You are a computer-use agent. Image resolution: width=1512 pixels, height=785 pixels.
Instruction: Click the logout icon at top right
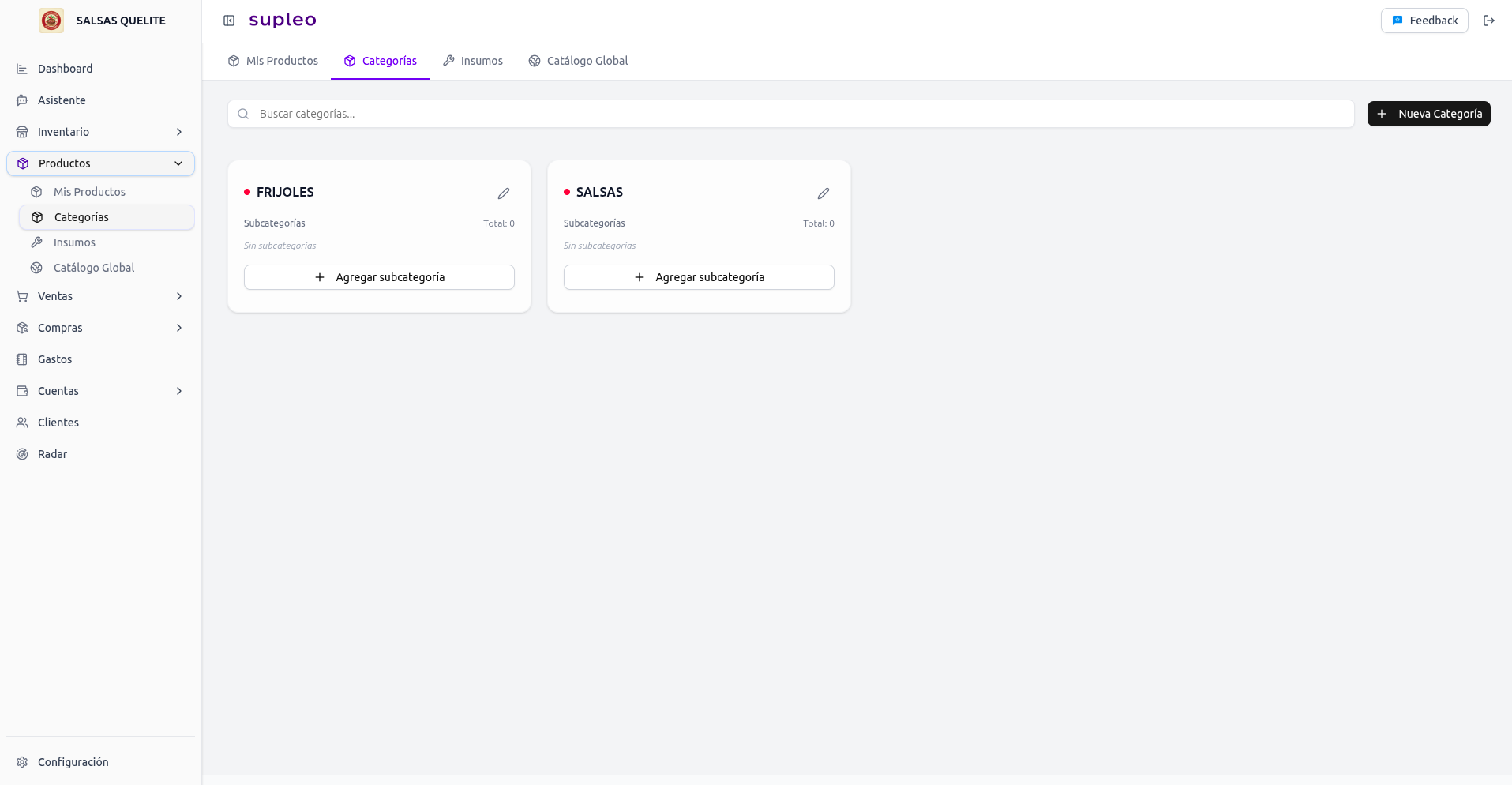coord(1490,21)
